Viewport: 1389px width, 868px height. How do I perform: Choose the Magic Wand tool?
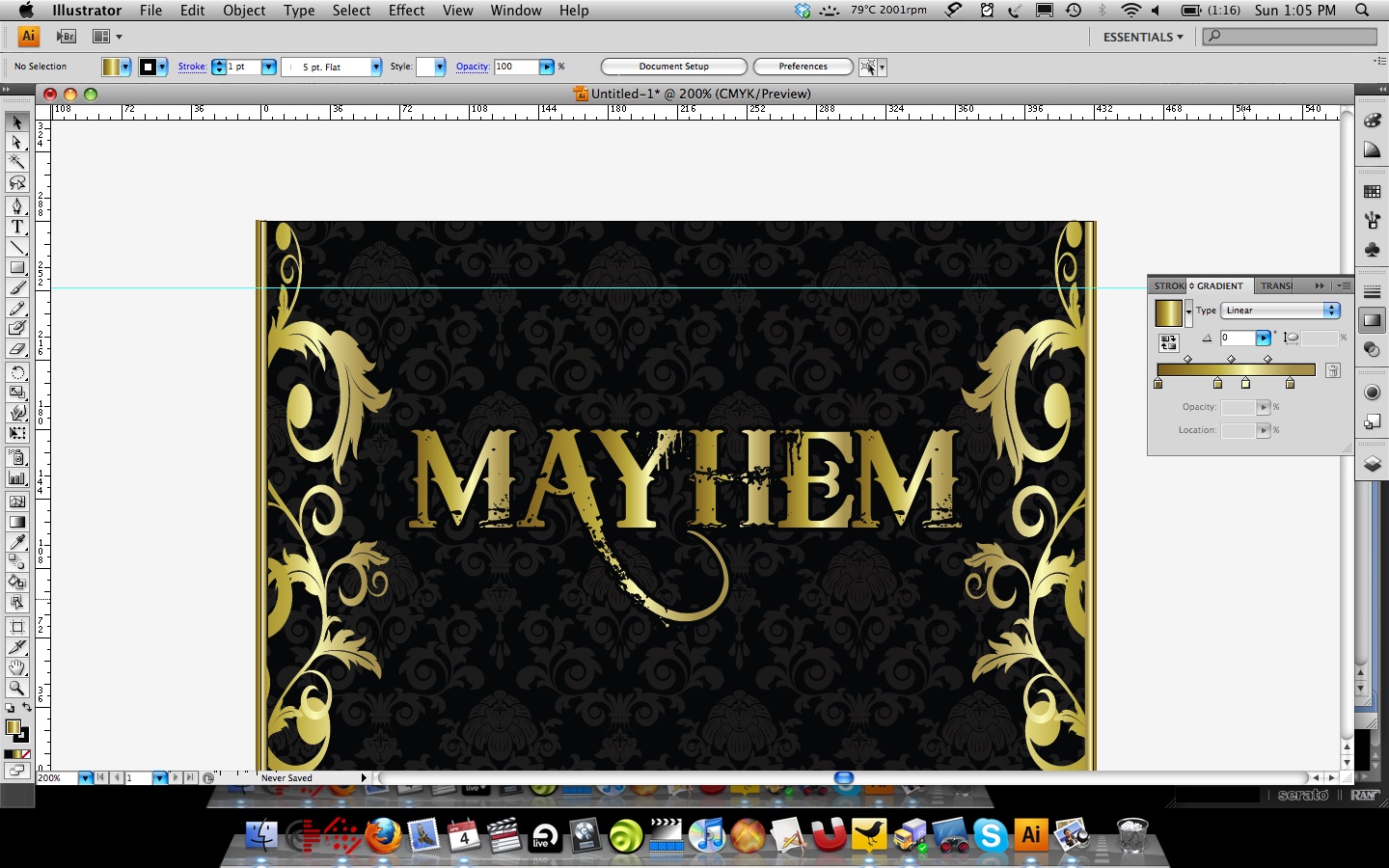point(17,162)
